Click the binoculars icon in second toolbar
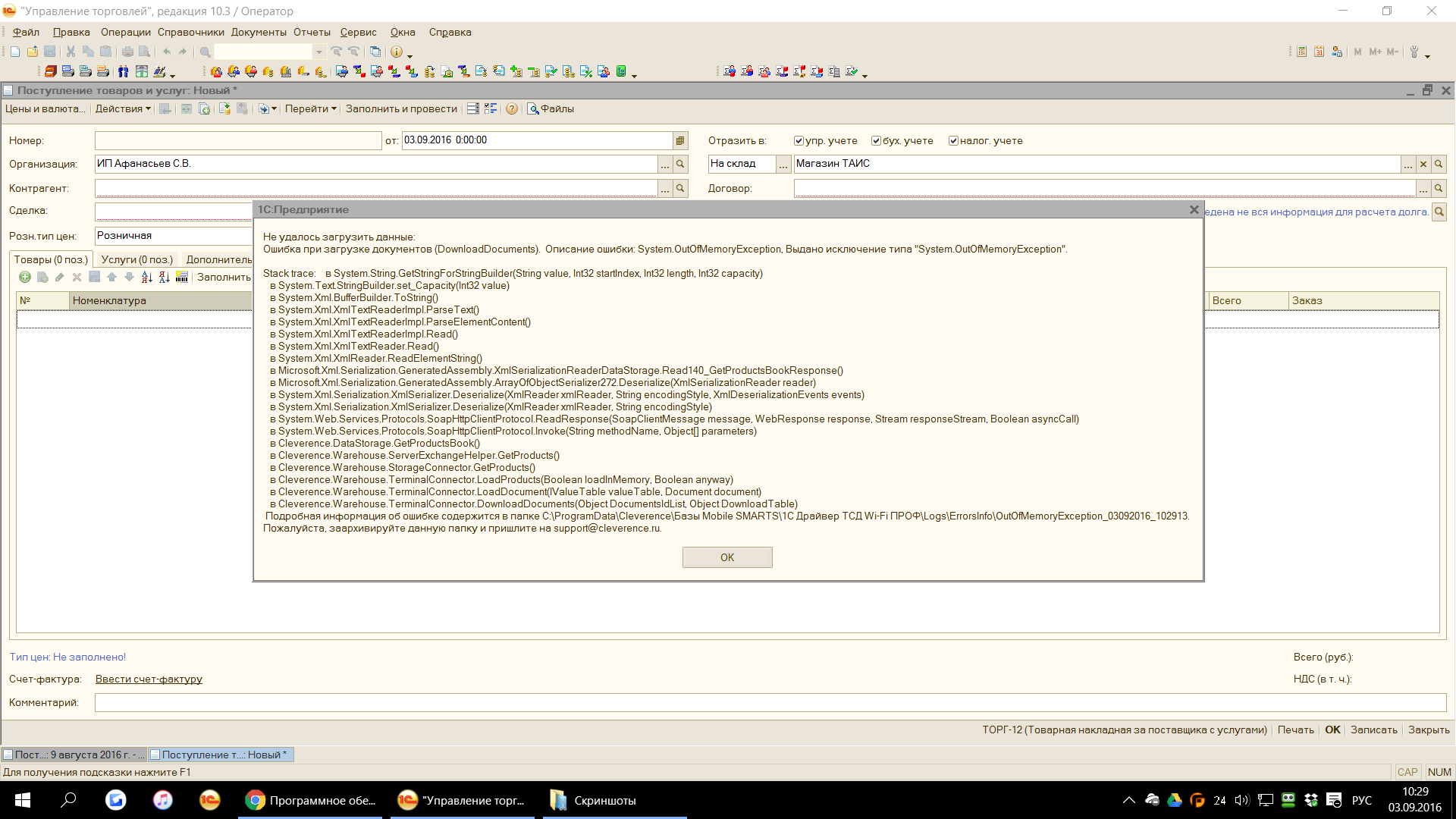Viewport: 1456px width, 819px height. [x=123, y=71]
